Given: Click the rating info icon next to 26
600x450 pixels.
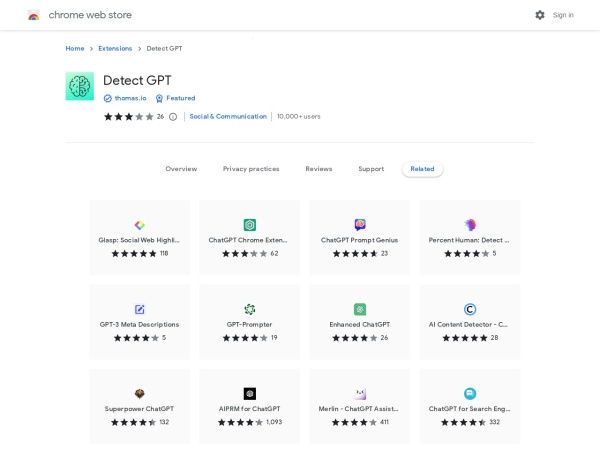Looking at the screenshot, I should pos(173,117).
